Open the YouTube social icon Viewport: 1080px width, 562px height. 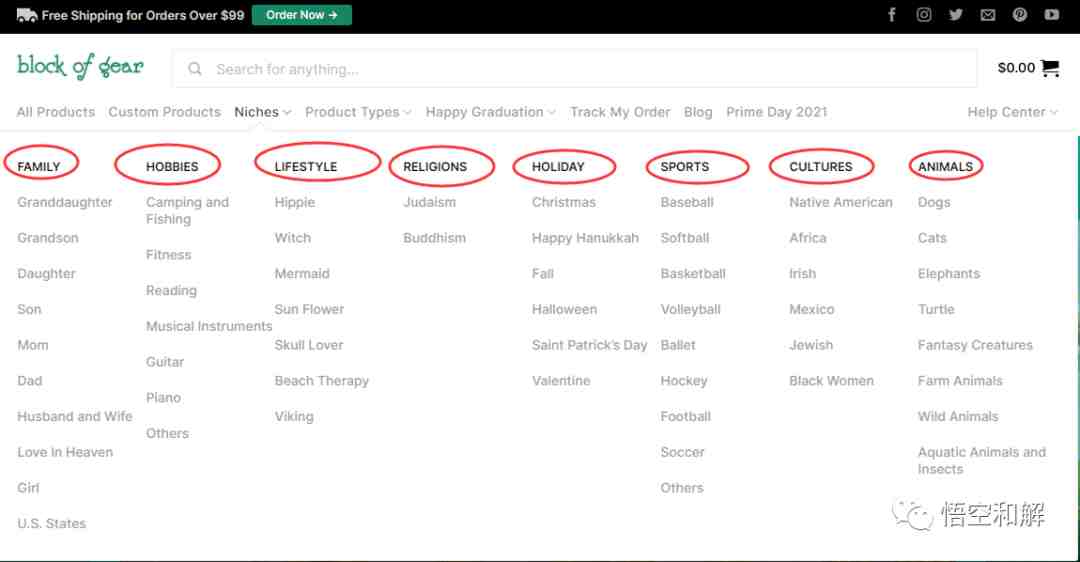1052,14
